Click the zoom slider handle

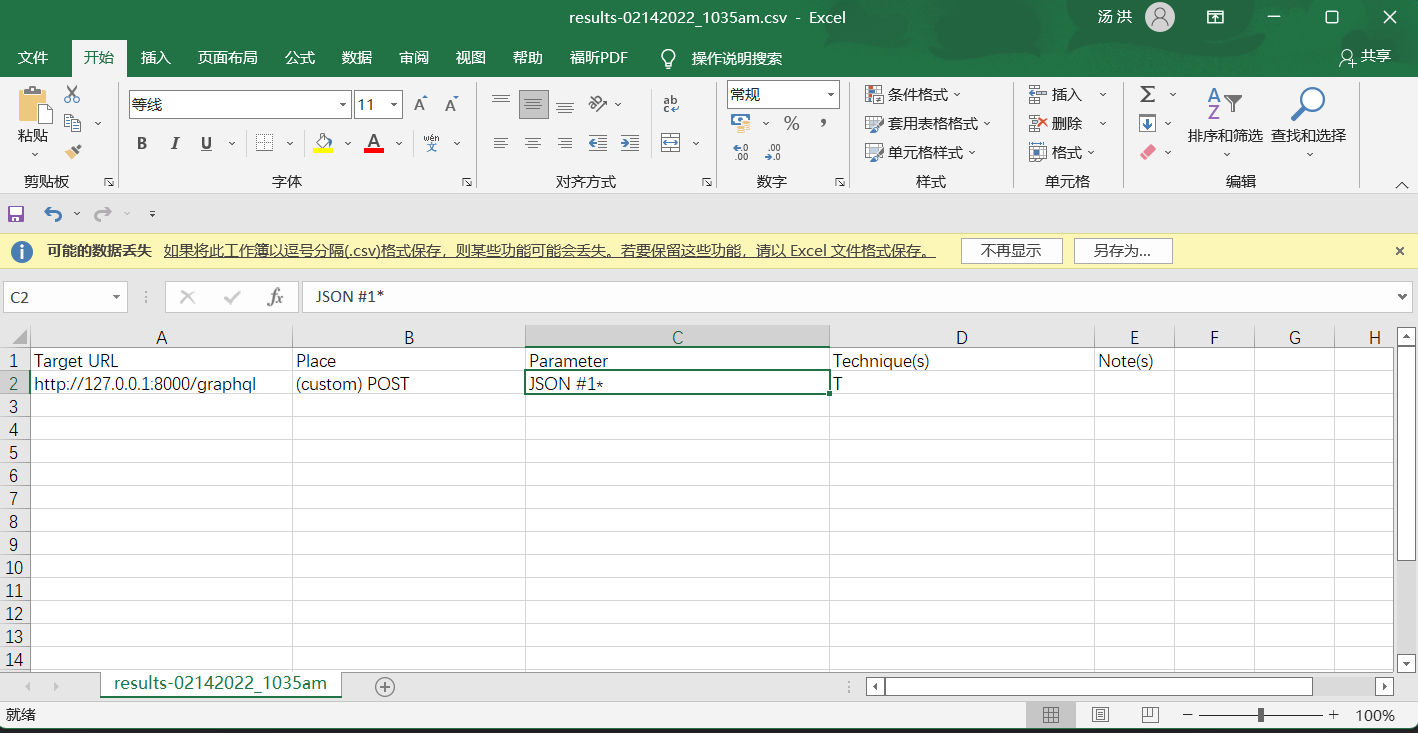(1261, 715)
